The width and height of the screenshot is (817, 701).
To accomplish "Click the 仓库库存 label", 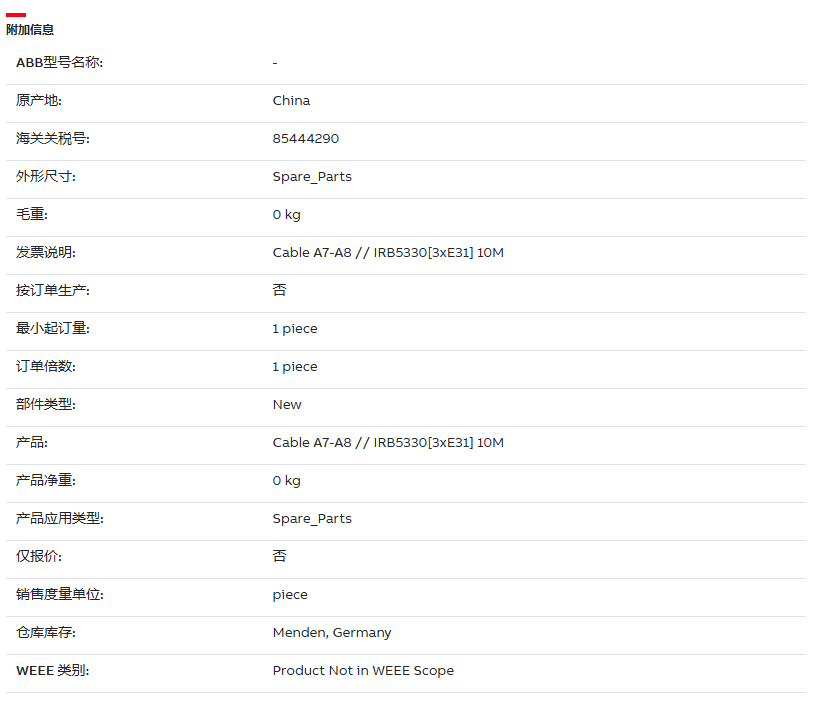I will point(46,633).
